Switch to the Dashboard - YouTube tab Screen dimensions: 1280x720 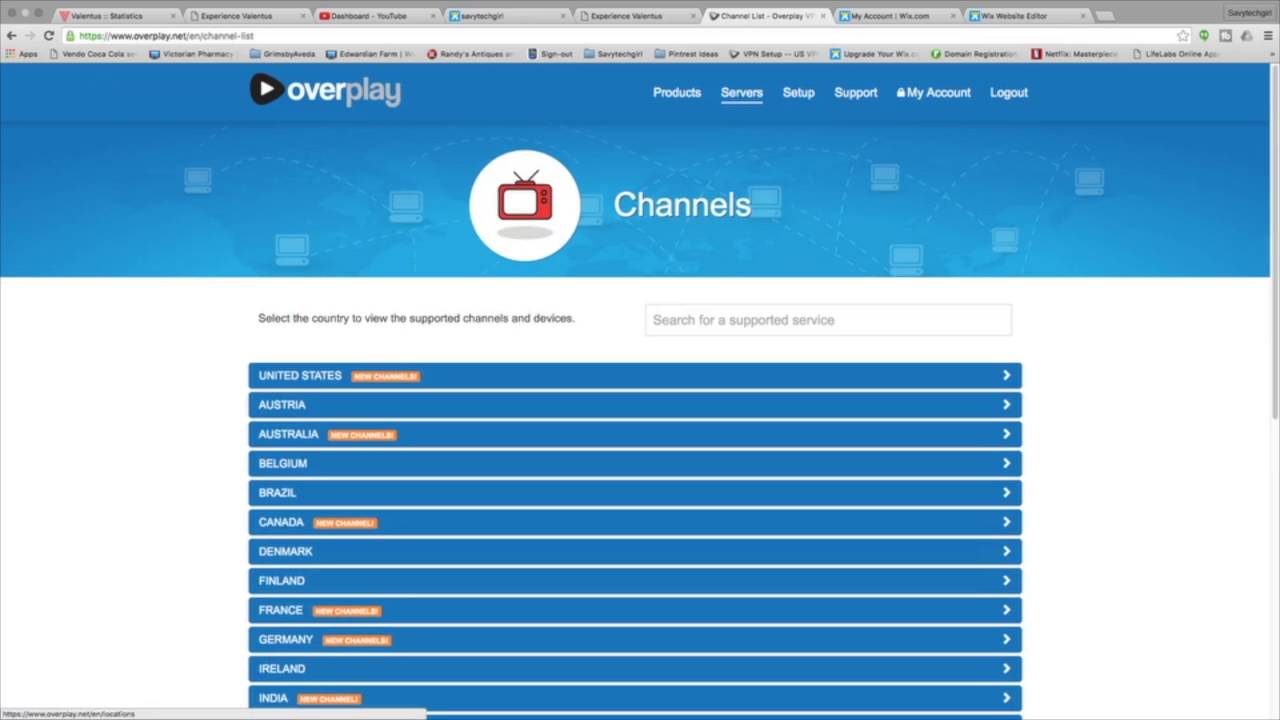tap(375, 16)
